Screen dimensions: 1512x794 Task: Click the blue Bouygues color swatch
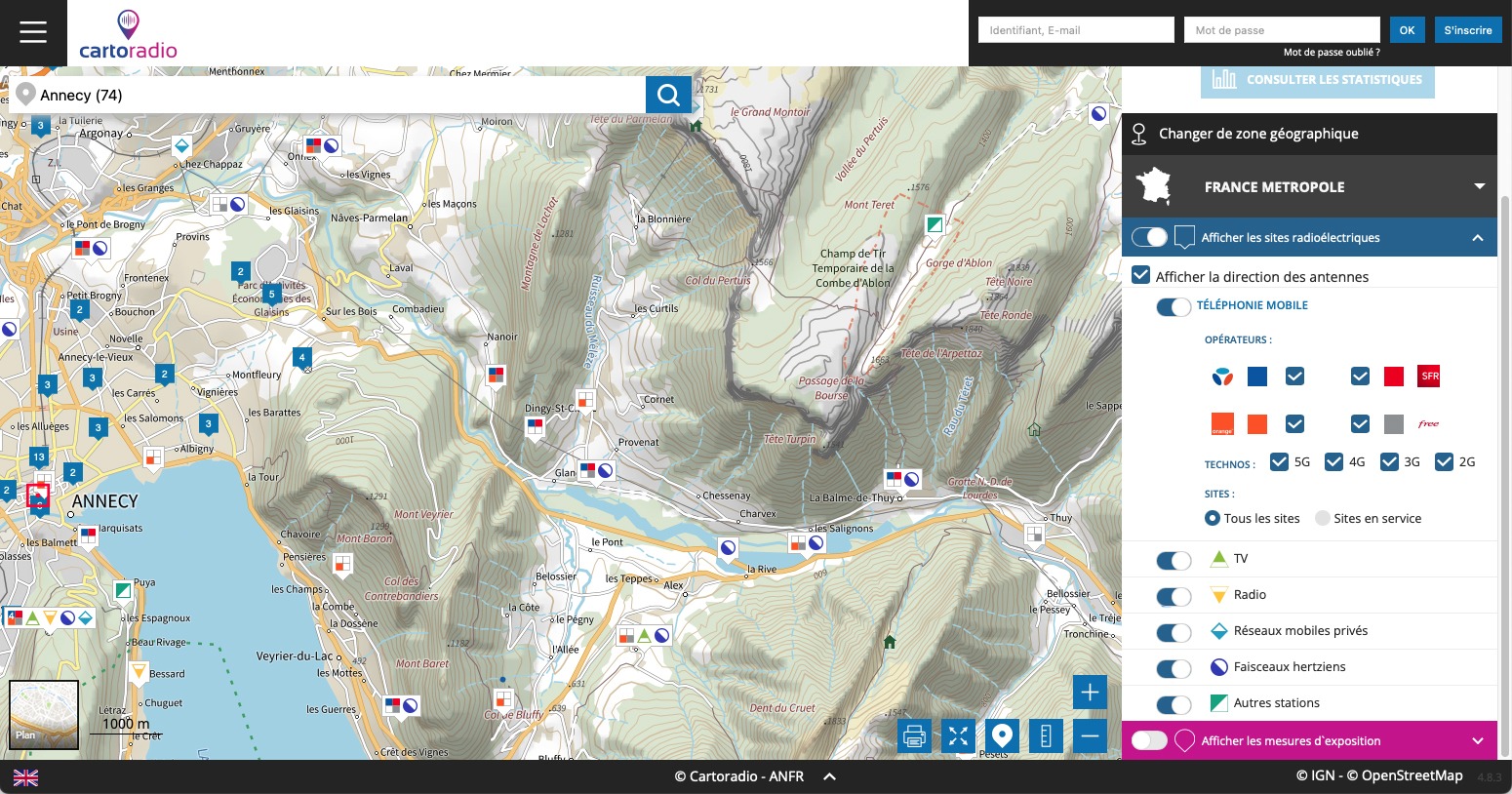click(1257, 377)
